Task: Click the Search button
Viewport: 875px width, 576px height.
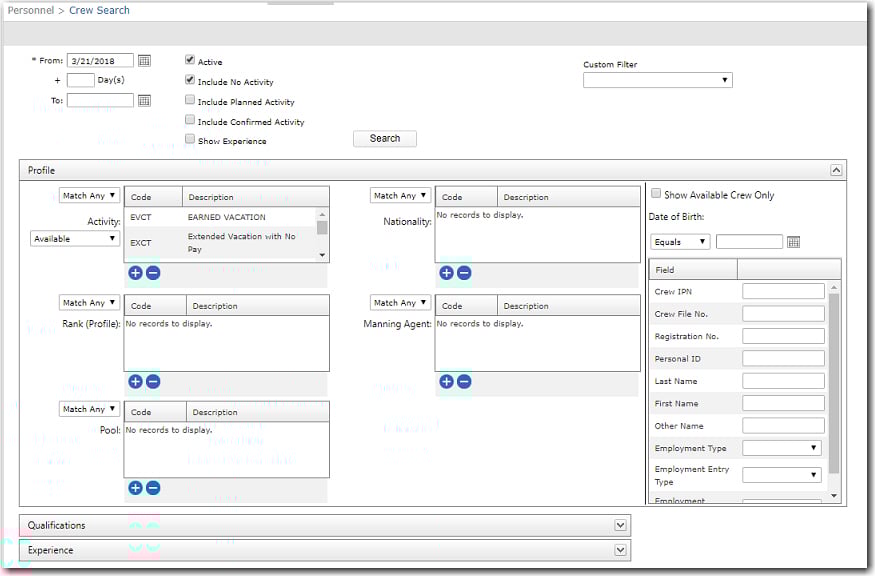Action: coord(384,139)
